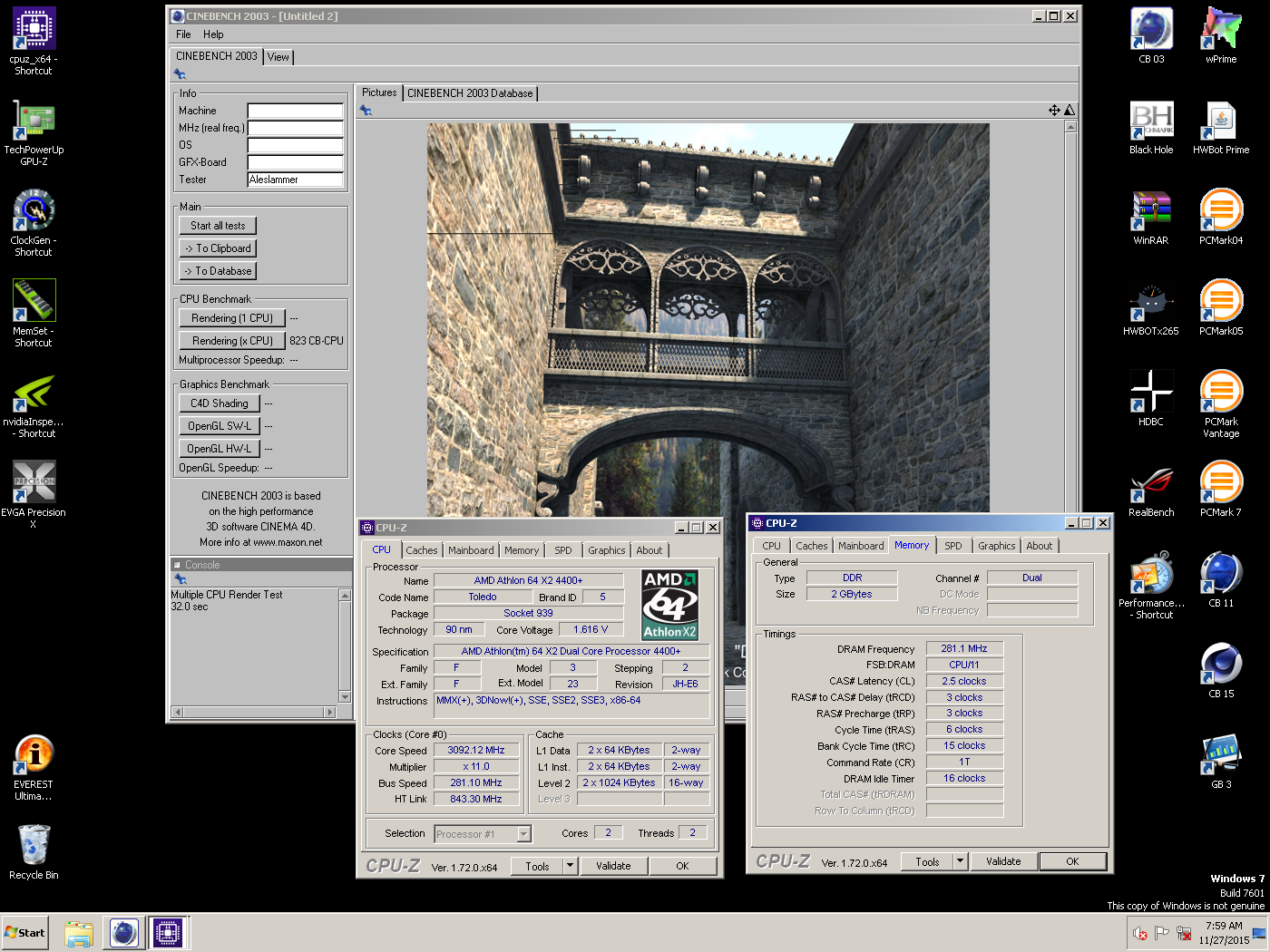Select the About tab in left CPU-Z
The height and width of the screenshot is (952, 1270).
(650, 550)
